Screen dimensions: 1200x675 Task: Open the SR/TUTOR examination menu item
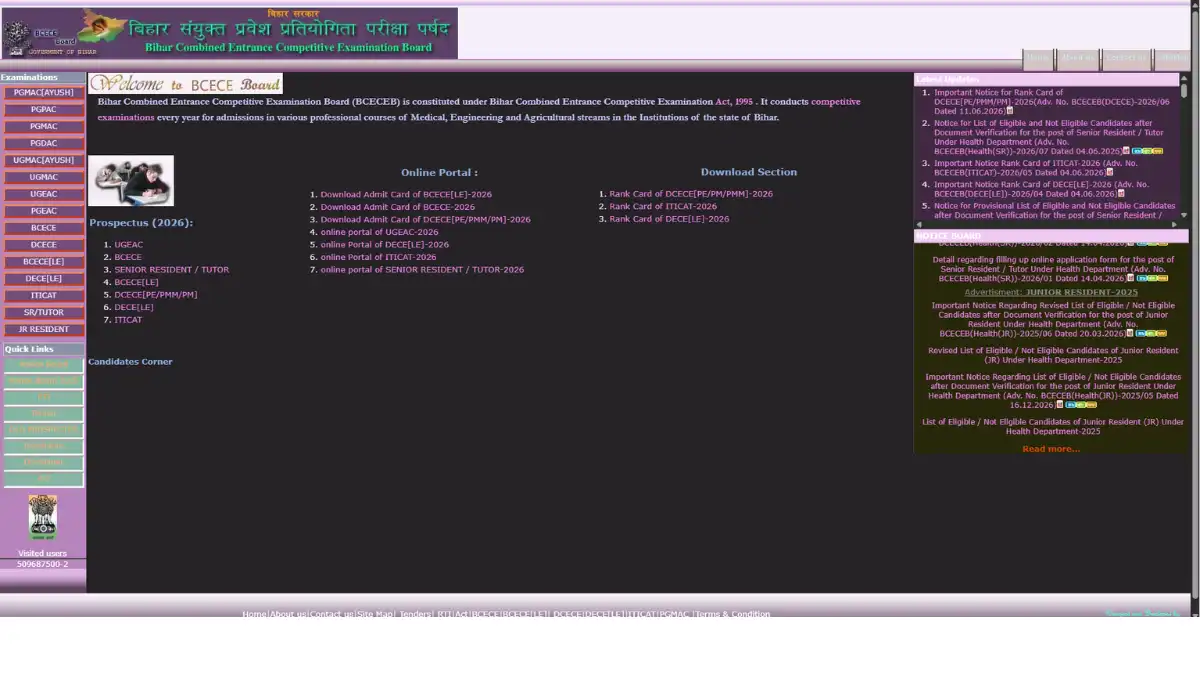click(43, 312)
